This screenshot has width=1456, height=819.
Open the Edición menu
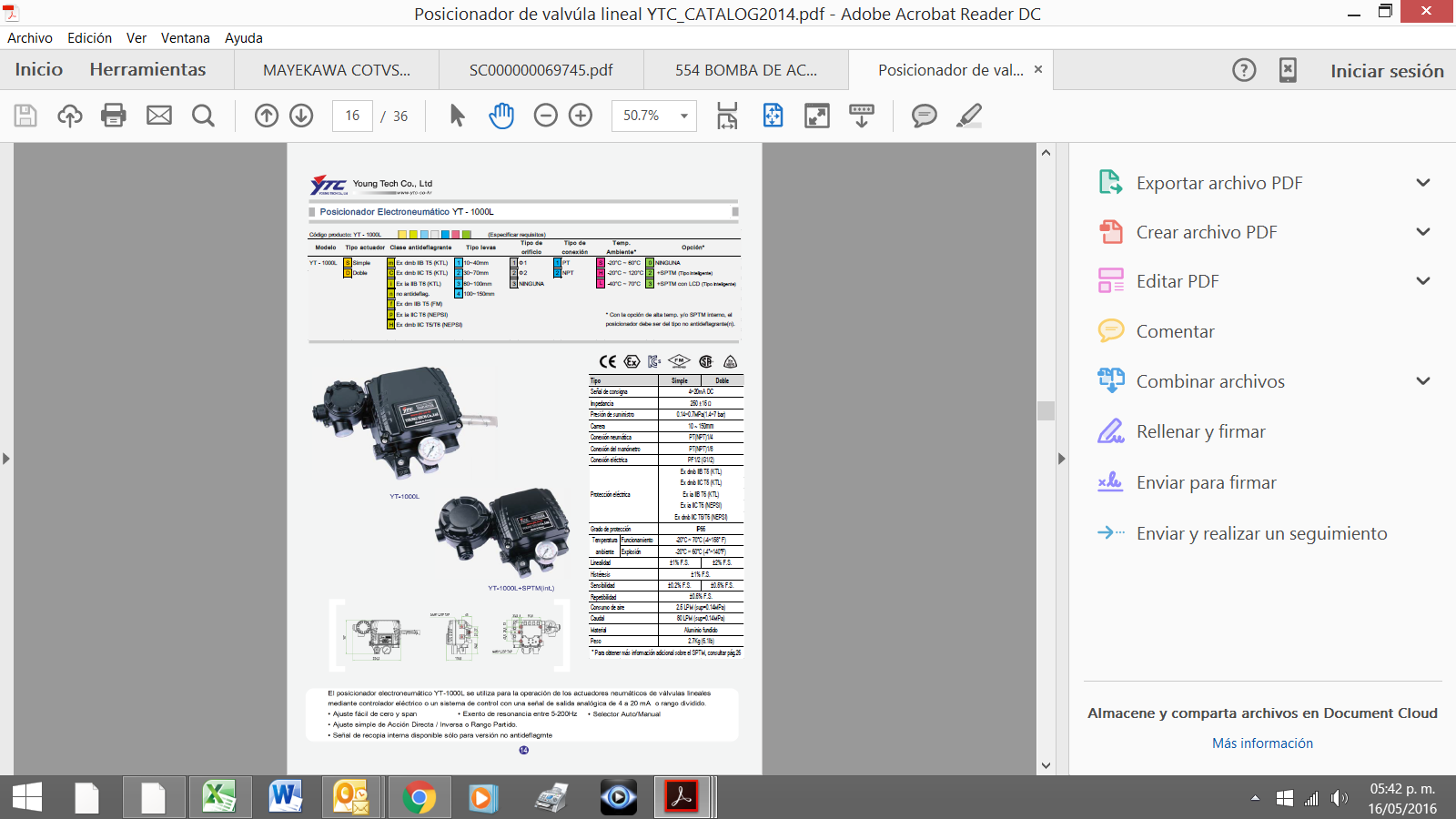(x=89, y=38)
